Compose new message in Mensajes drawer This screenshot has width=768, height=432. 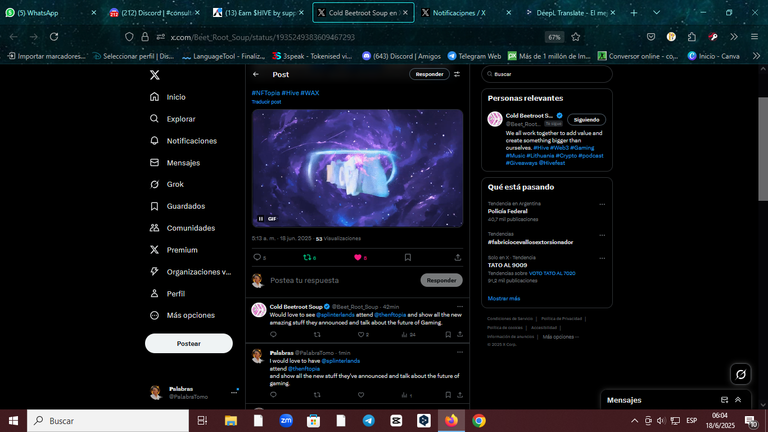coord(724,400)
